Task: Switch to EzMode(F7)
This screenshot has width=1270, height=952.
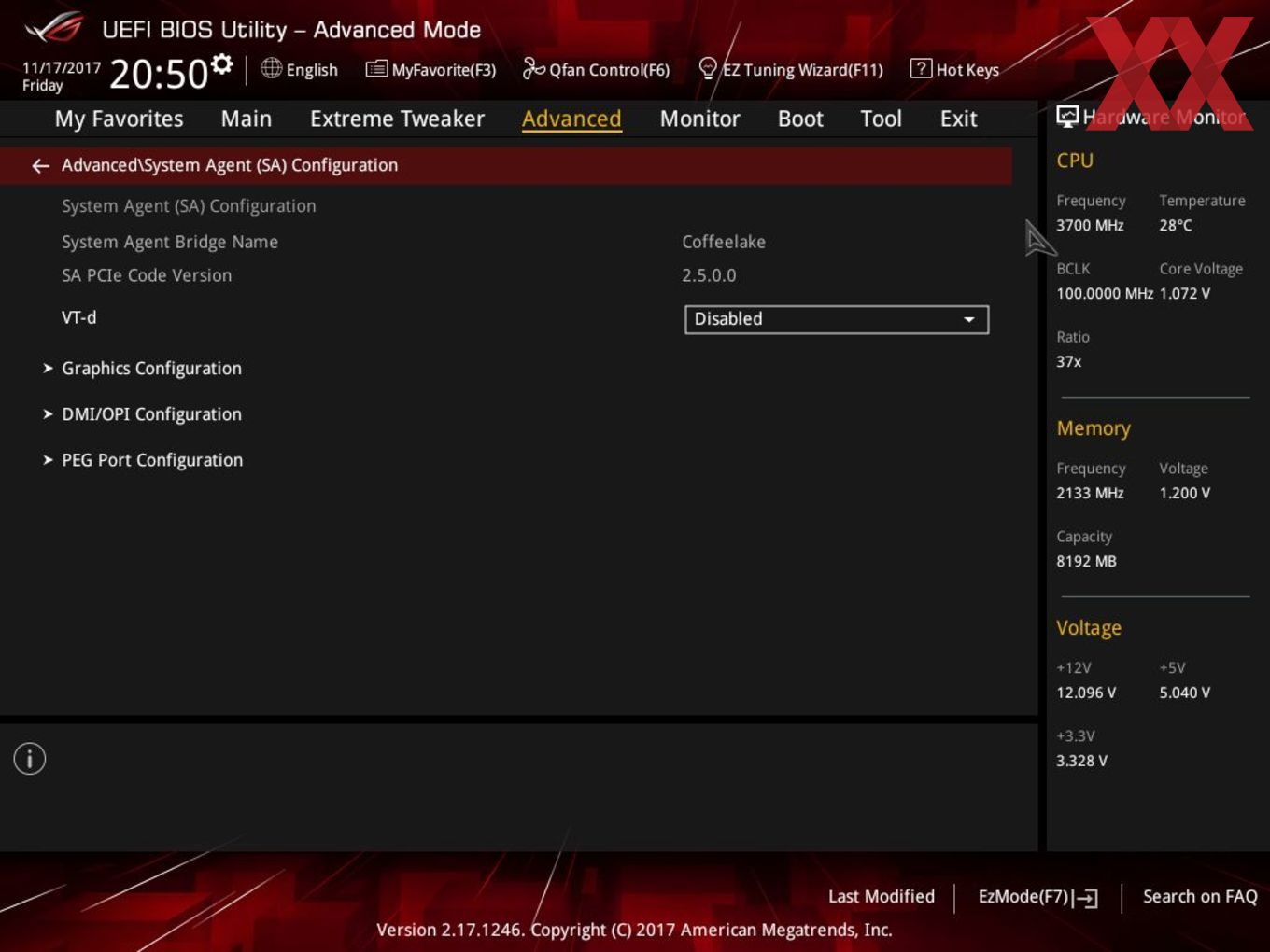Action: [1037, 897]
